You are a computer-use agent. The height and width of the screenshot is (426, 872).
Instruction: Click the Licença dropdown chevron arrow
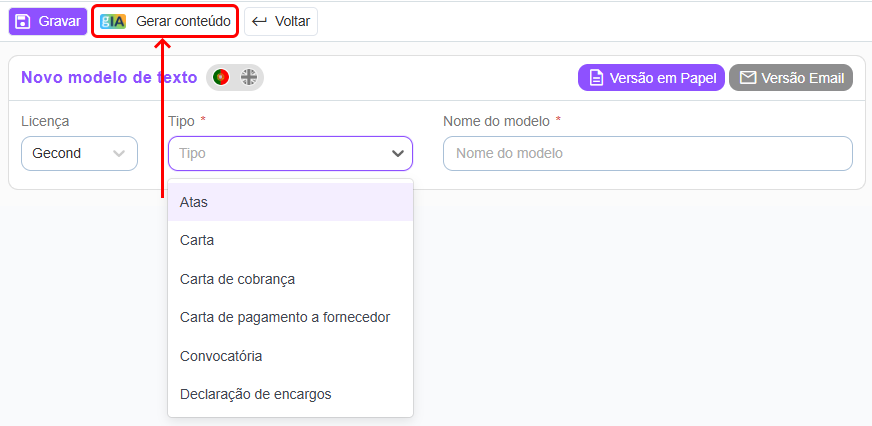point(120,153)
